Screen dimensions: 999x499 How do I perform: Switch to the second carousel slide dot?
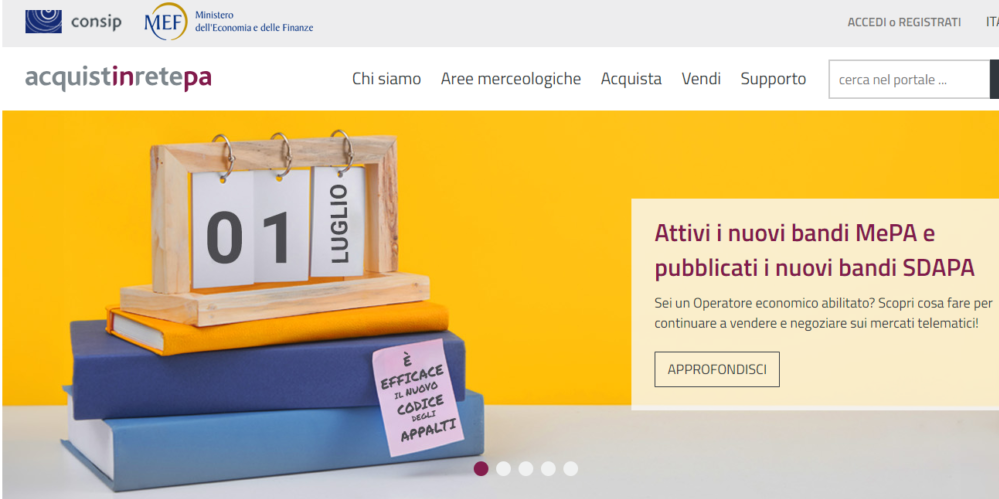coord(503,469)
